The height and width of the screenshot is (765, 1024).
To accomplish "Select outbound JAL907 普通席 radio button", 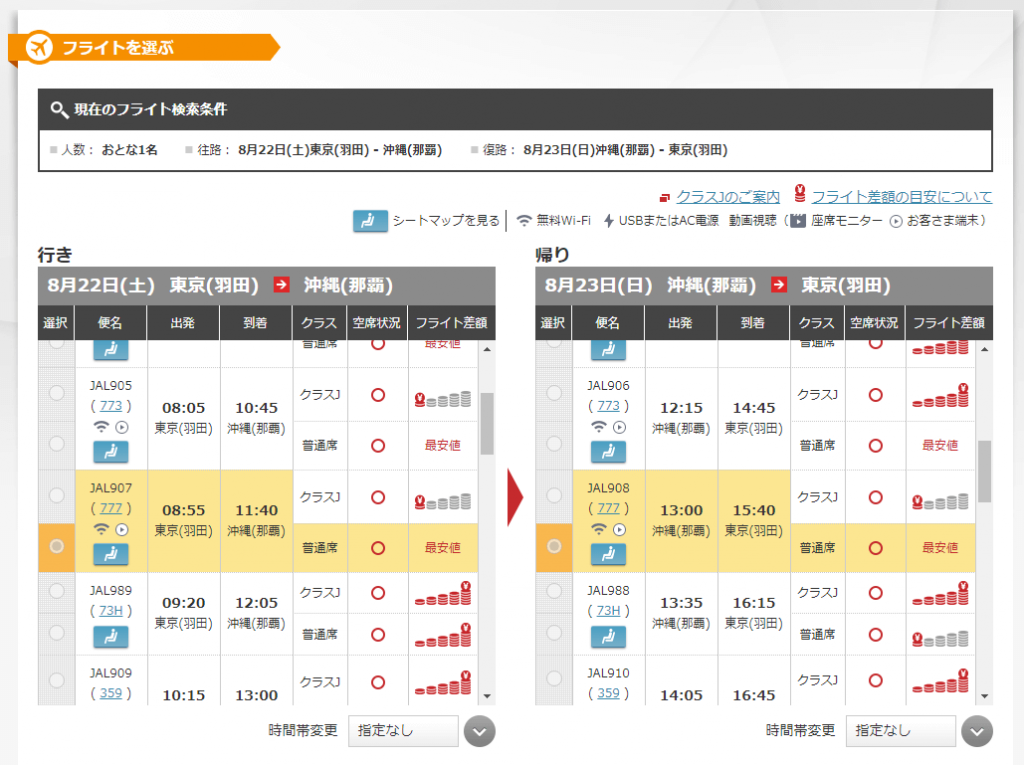I will 57,546.
